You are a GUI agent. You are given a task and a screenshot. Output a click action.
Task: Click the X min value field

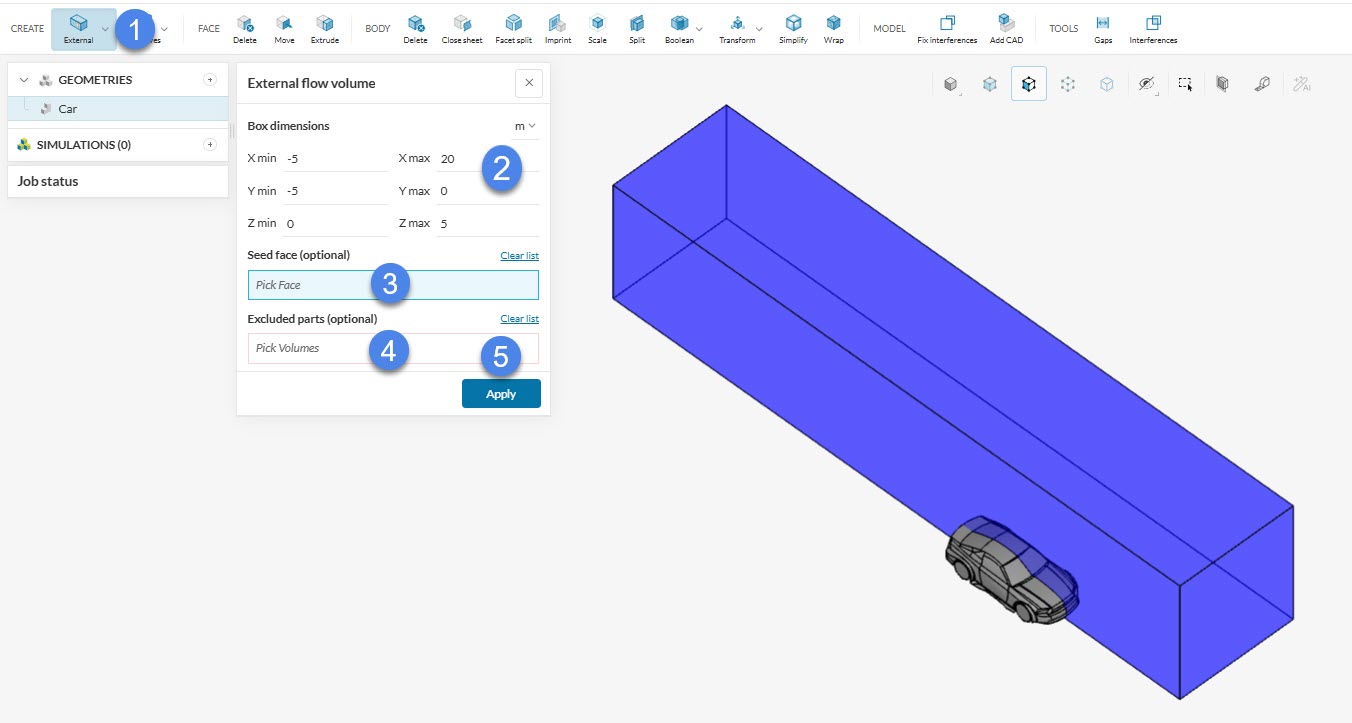pyautogui.click(x=334, y=158)
